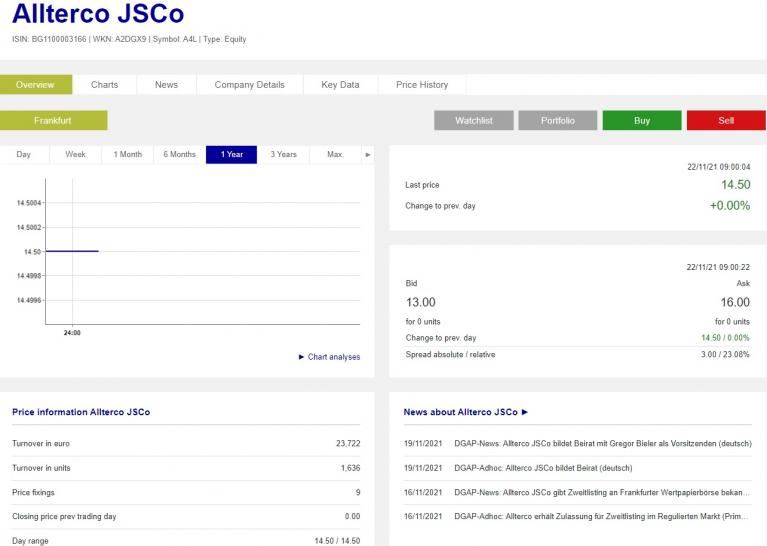Screen dimensions: 767x546
Task: Open DGAP-Adhoc Zulassung für Zweitlisting news
Action: click(602, 517)
